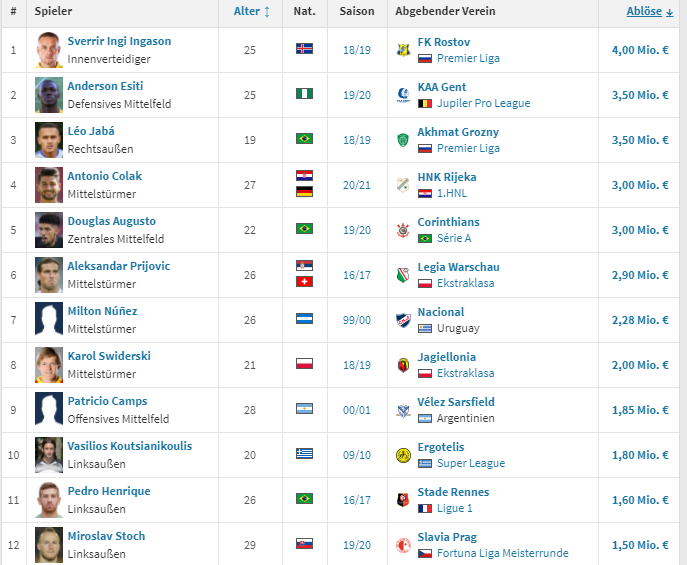Click the Jagiellonia club crest icon
Screen dimensions: 687x565
403,365
